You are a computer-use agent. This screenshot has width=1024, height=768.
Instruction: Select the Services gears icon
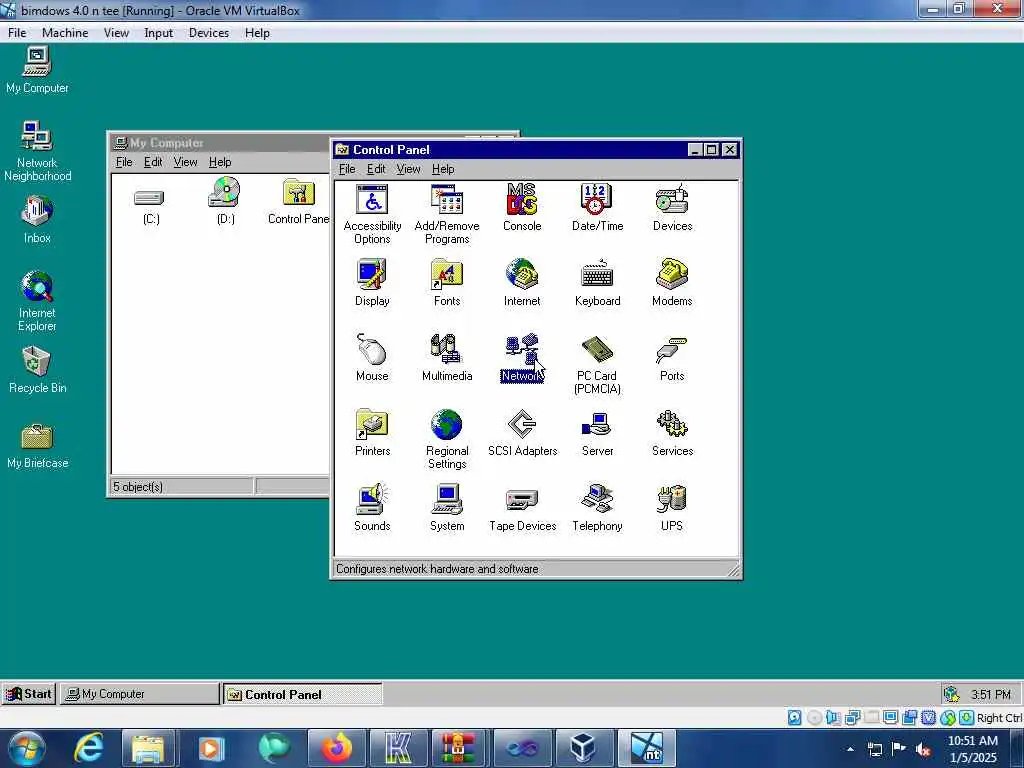pyautogui.click(x=672, y=432)
